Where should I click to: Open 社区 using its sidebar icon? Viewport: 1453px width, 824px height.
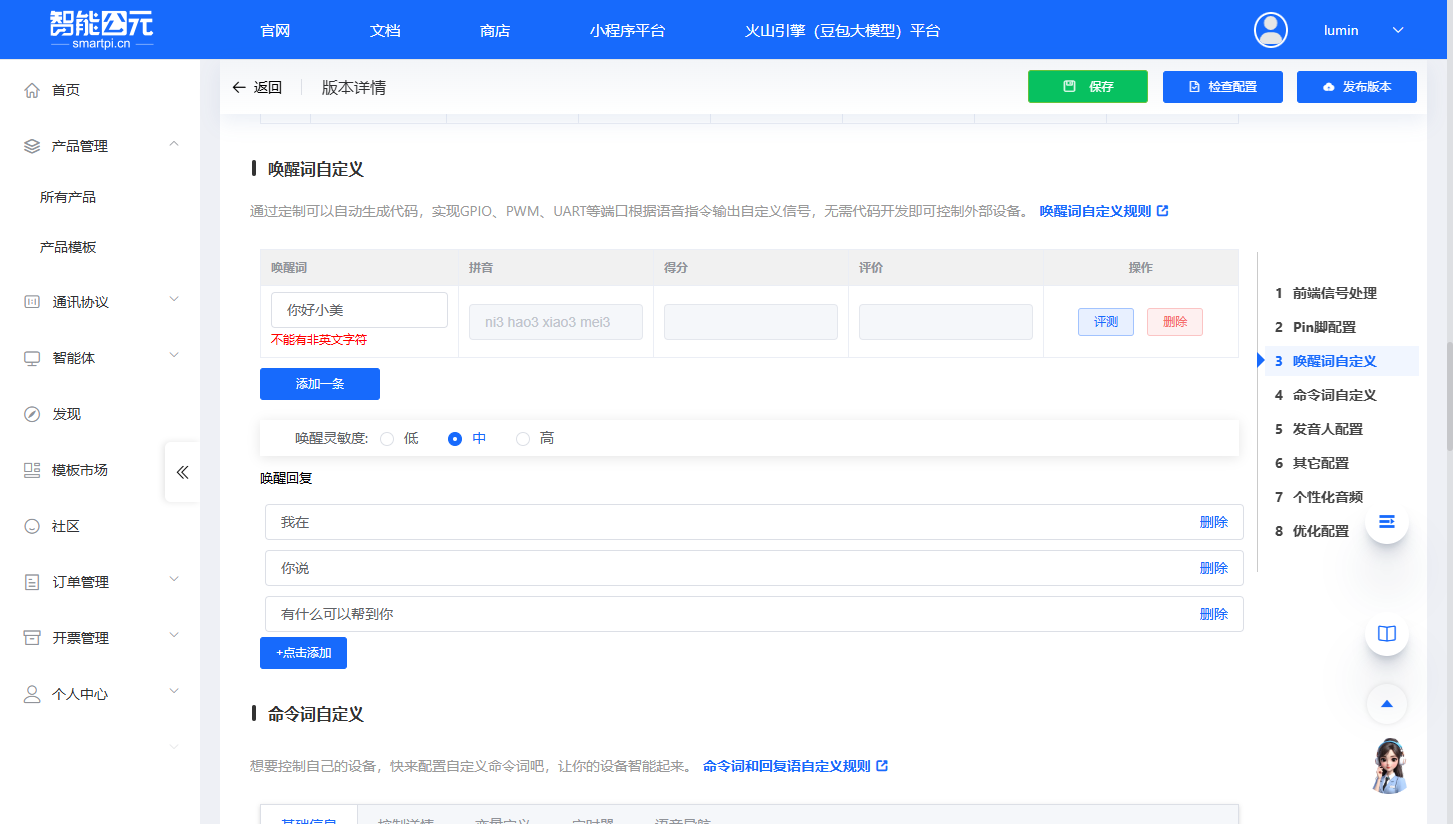pos(30,525)
